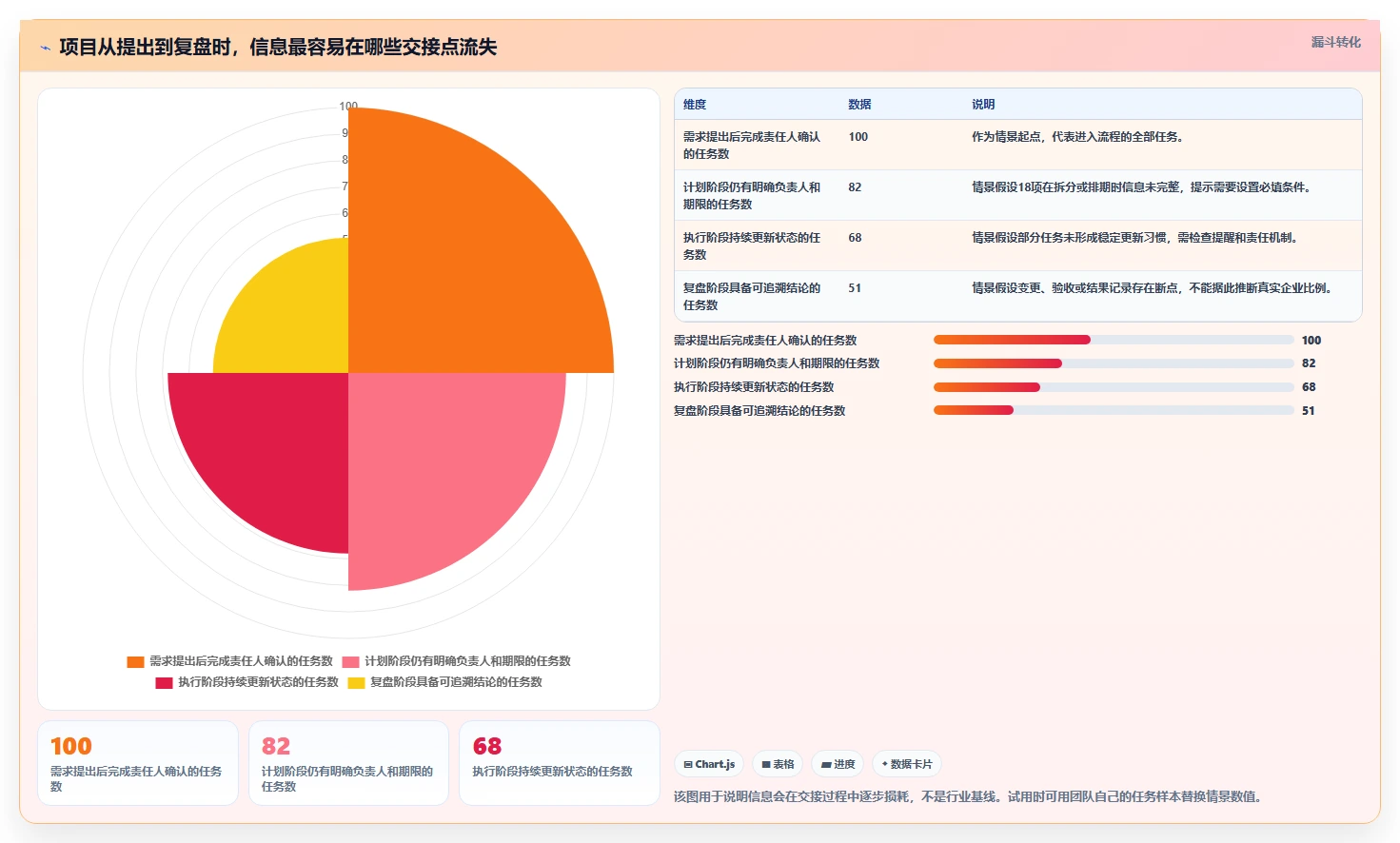Click the data card showing 68
Image resolution: width=1400 pixels, height=843 pixels.
click(560, 763)
